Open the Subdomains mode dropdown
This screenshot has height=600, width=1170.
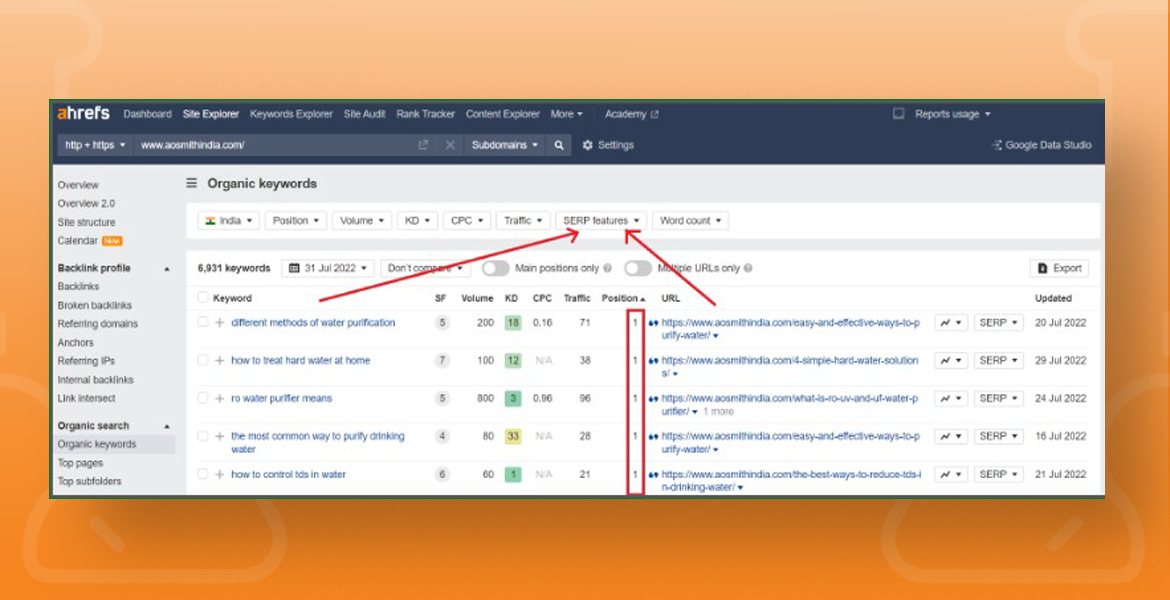(505, 146)
